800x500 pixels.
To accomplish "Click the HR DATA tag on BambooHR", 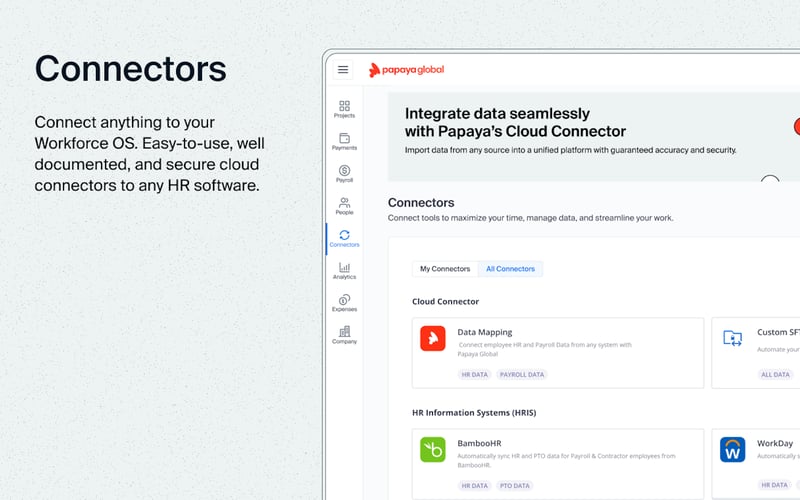I will 474,486.
